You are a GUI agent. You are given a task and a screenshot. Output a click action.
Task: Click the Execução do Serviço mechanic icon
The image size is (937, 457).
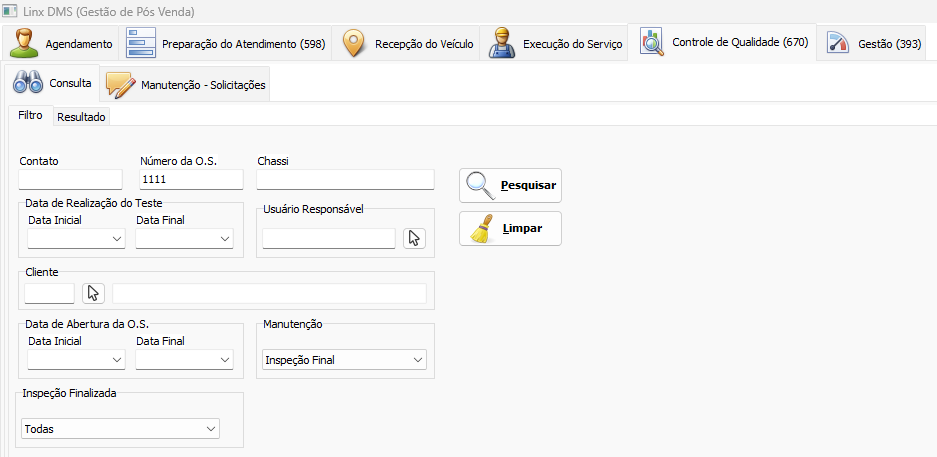502,44
